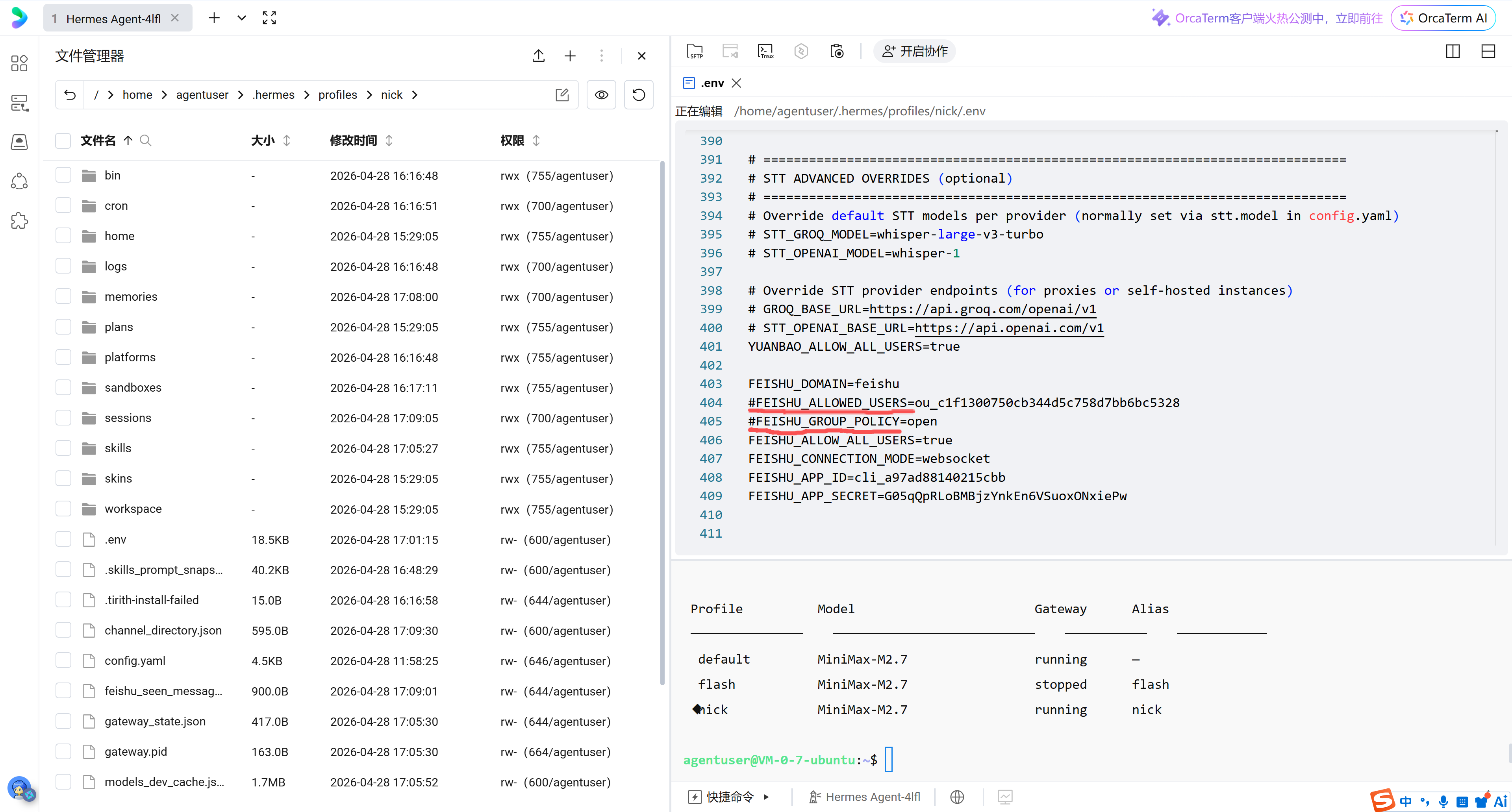Click the file list vertical scrollbar
Viewport: 1512px width, 812px height.
(663, 422)
